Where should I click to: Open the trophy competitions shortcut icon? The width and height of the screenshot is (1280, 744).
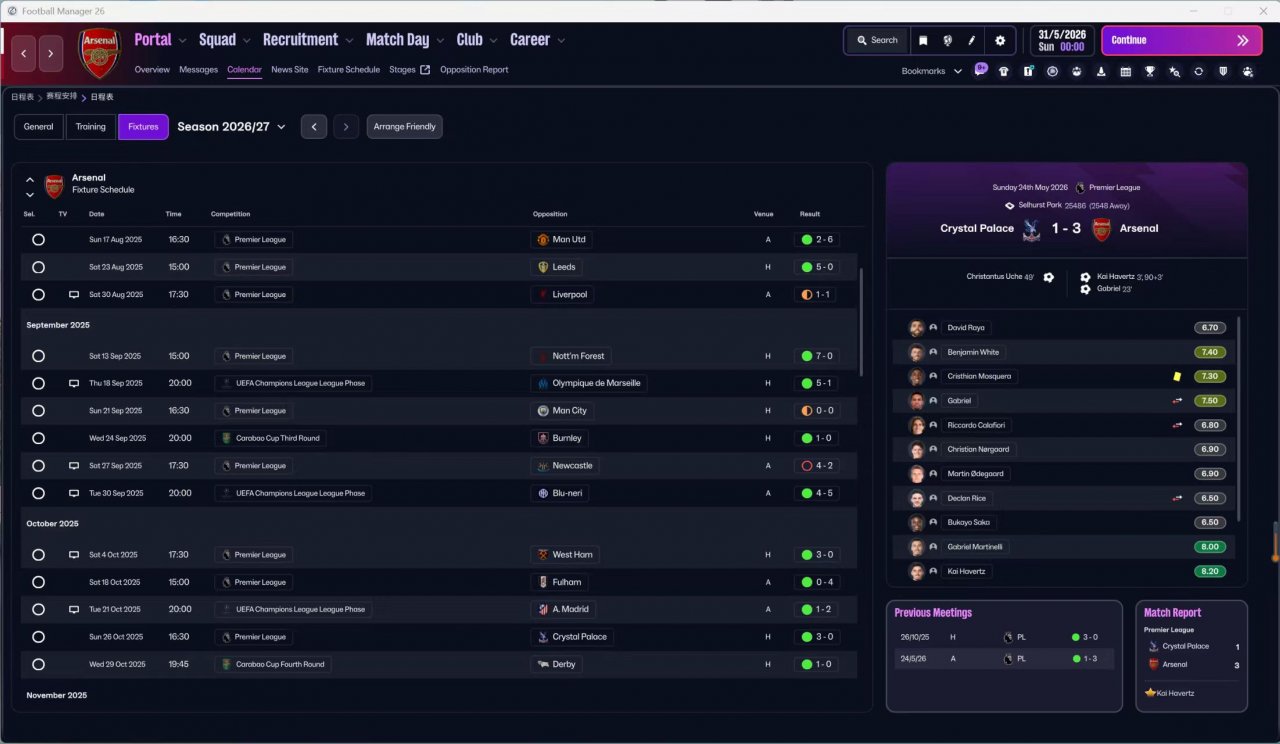(1150, 71)
